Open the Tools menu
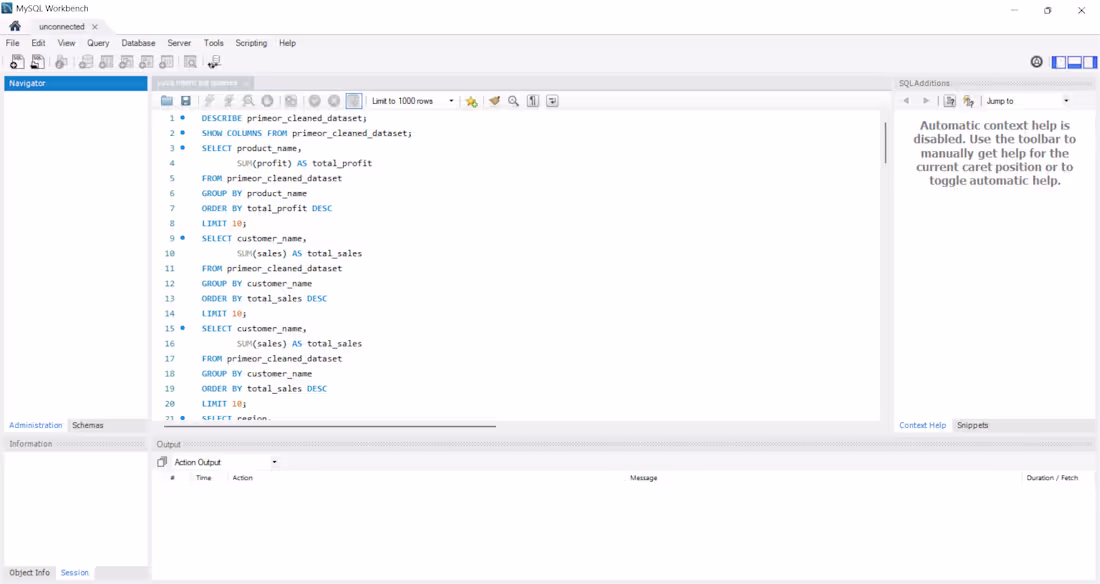Image resolution: width=1100 pixels, height=584 pixels. point(213,43)
